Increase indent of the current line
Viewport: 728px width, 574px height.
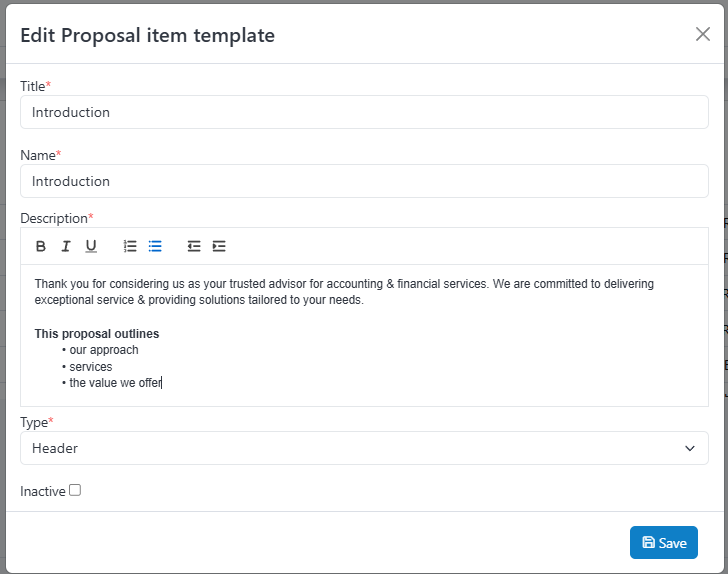click(219, 246)
